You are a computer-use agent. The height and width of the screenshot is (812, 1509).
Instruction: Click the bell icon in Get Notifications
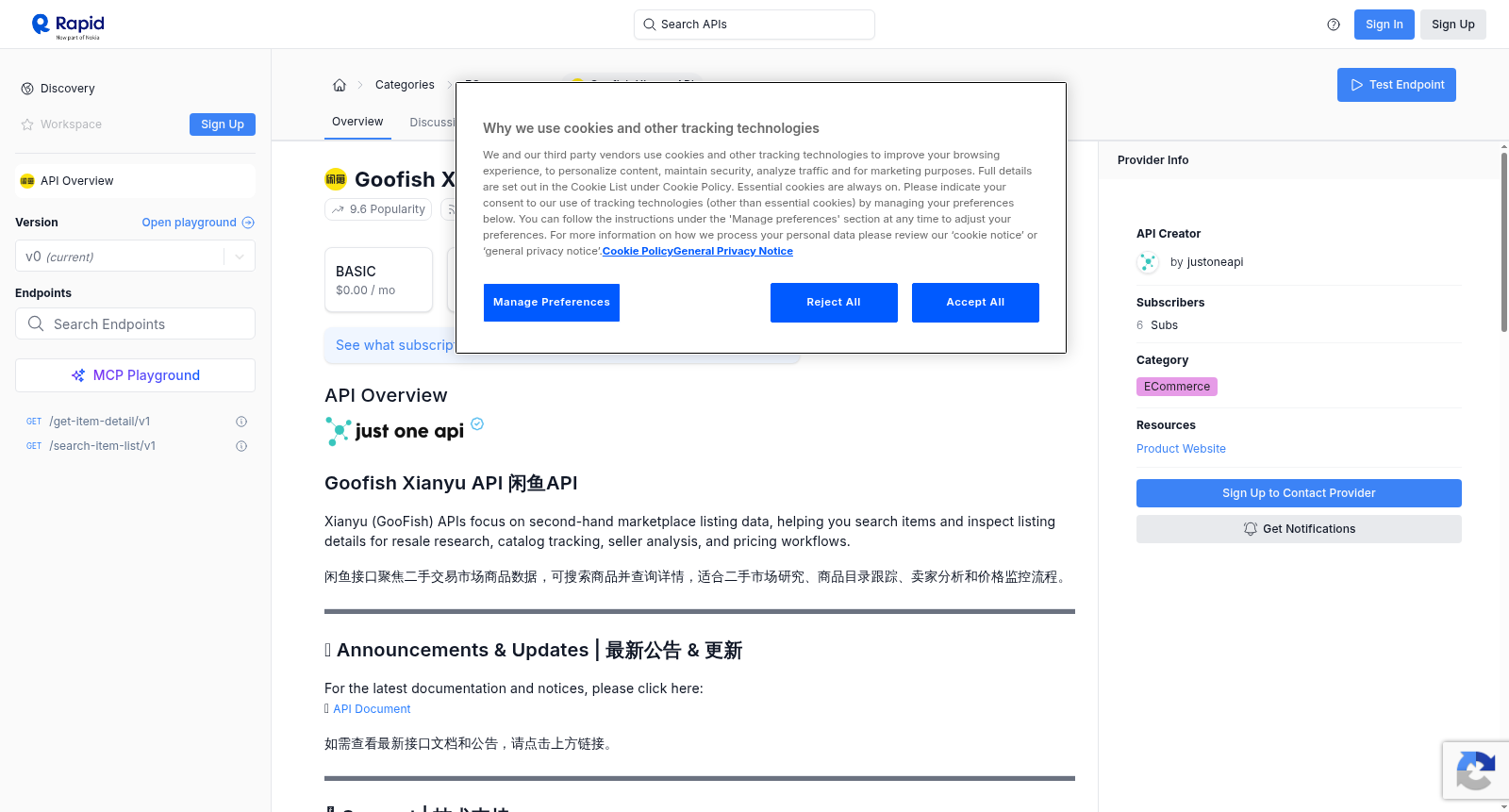click(1251, 529)
